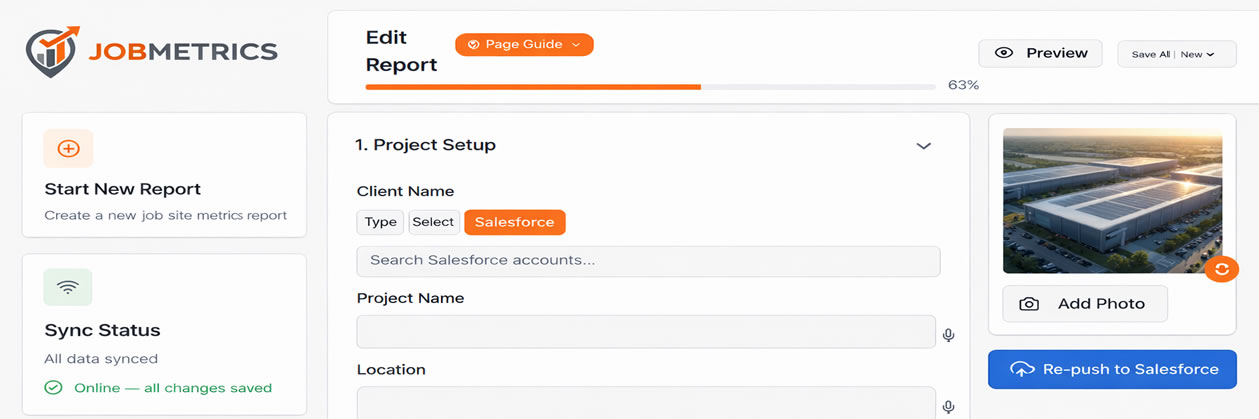Click the Search Salesforce accounts field
This screenshot has width=1259, height=419.
point(648,261)
